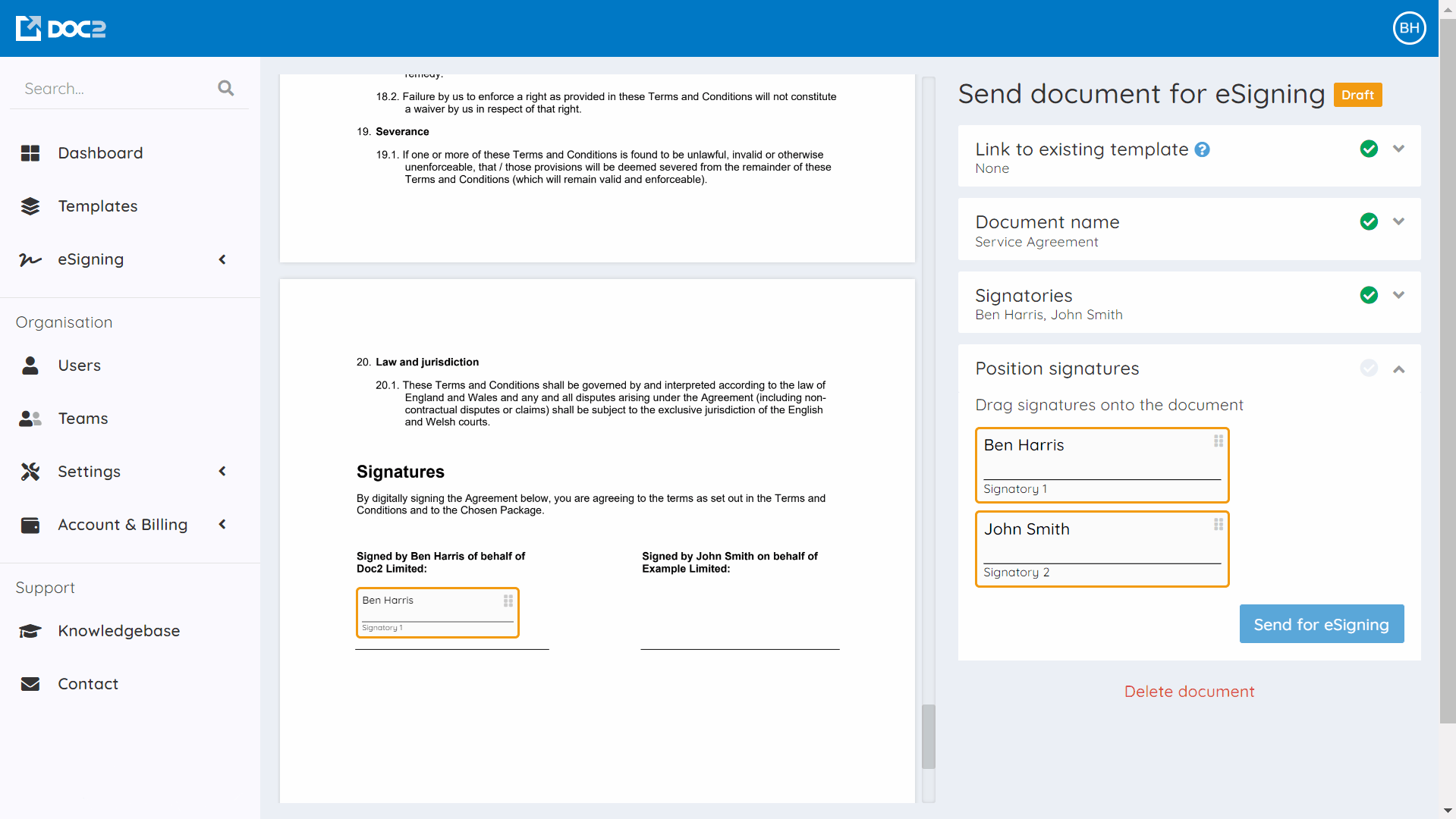
Task: Expand the Link to existing template section
Action: coord(1398,149)
